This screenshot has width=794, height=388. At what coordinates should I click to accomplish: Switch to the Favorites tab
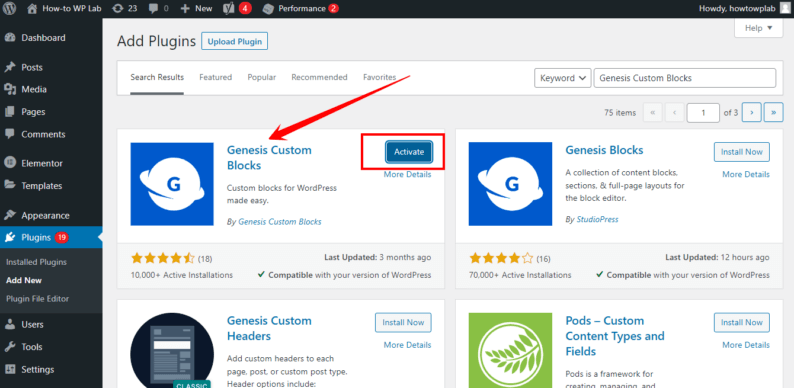point(379,77)
